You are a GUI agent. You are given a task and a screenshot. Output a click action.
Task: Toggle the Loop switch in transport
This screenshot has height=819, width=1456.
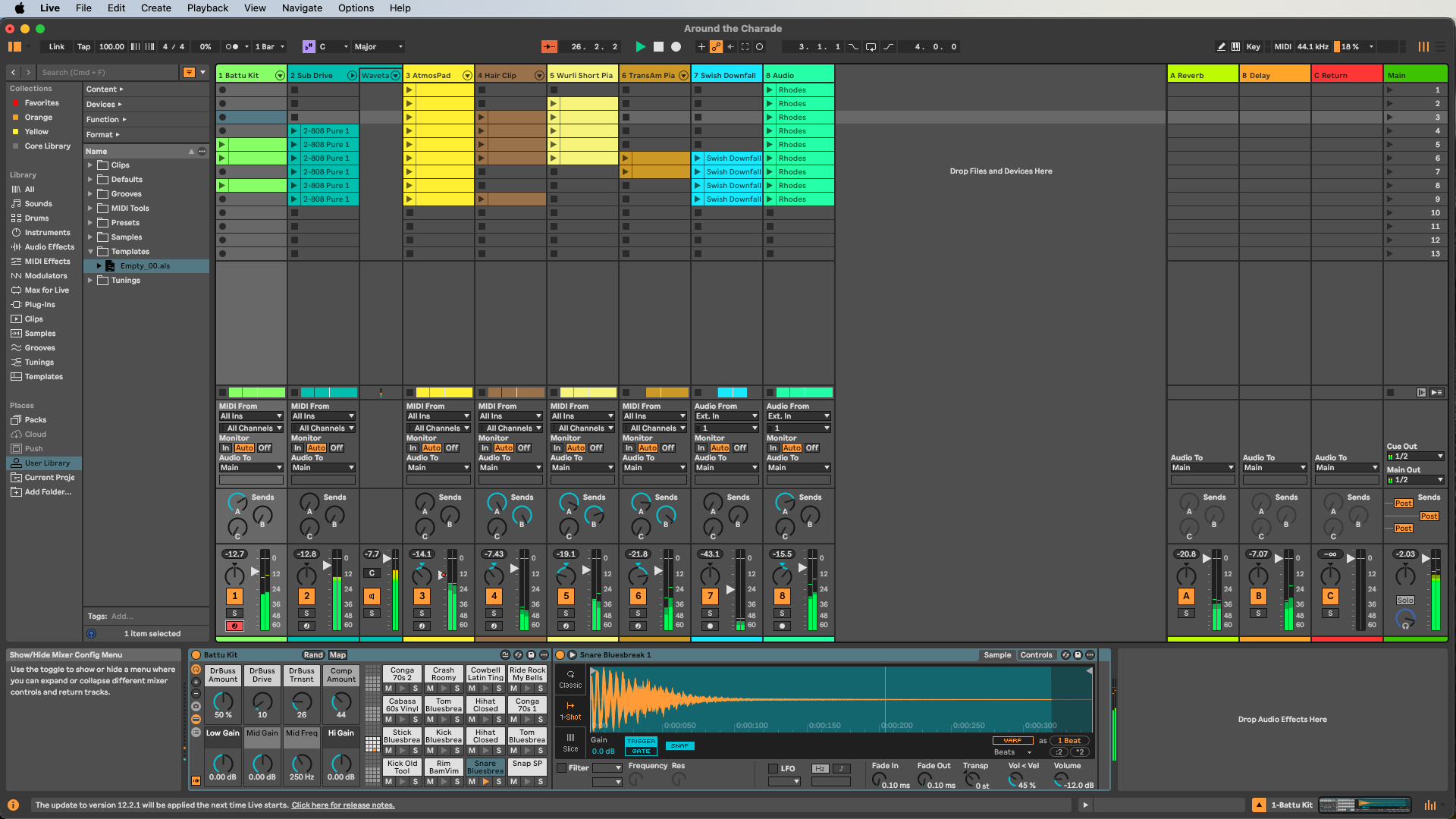click(x=871, y=47)
